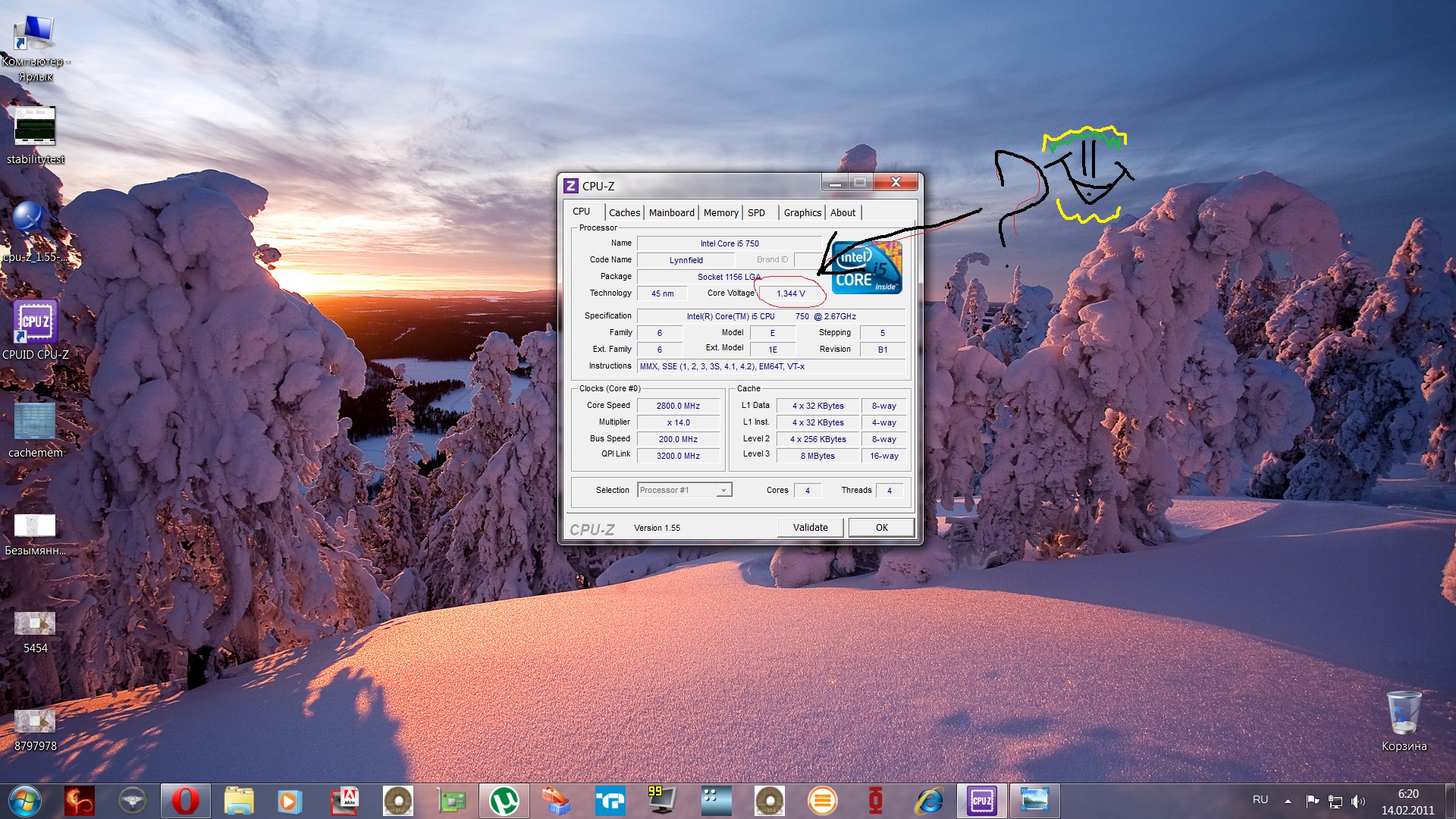Click the Technology value '45 nm'
Image resolution: width=1456 pixels, height=819 pixels.
click(662, 293)
